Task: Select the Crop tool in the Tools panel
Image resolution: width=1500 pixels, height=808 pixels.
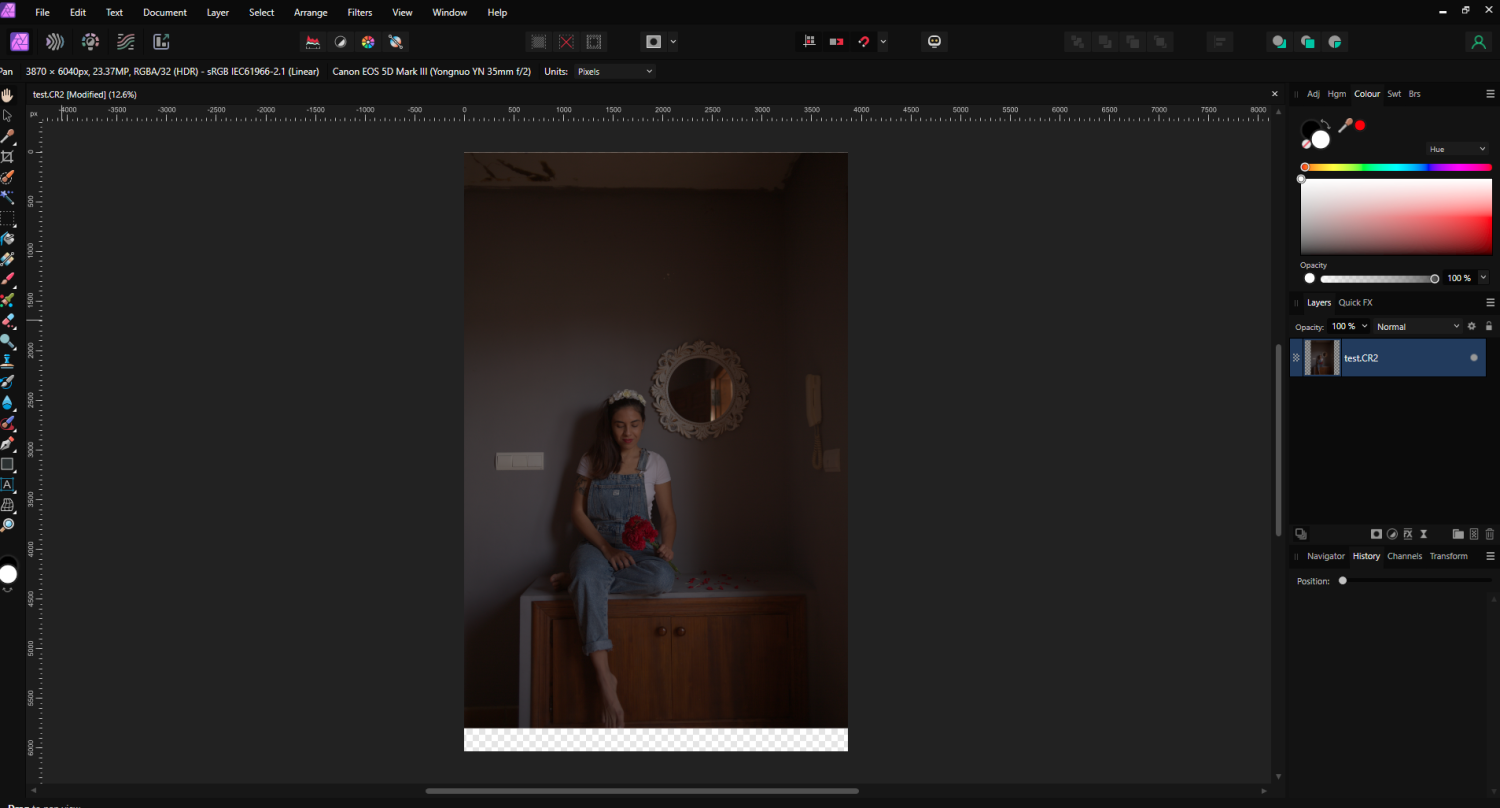Action: 8,156
